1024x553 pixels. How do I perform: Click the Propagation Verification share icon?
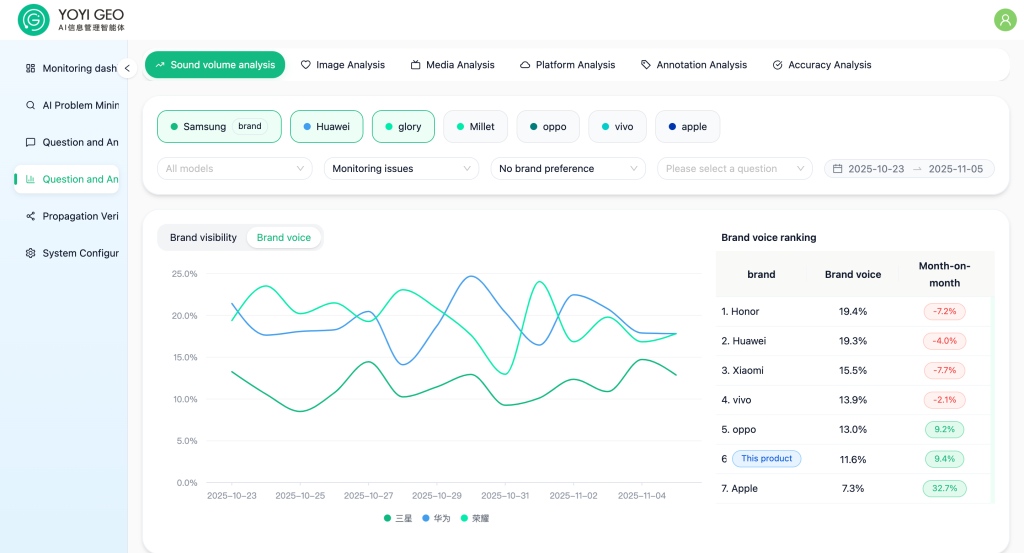coord(31,216)
